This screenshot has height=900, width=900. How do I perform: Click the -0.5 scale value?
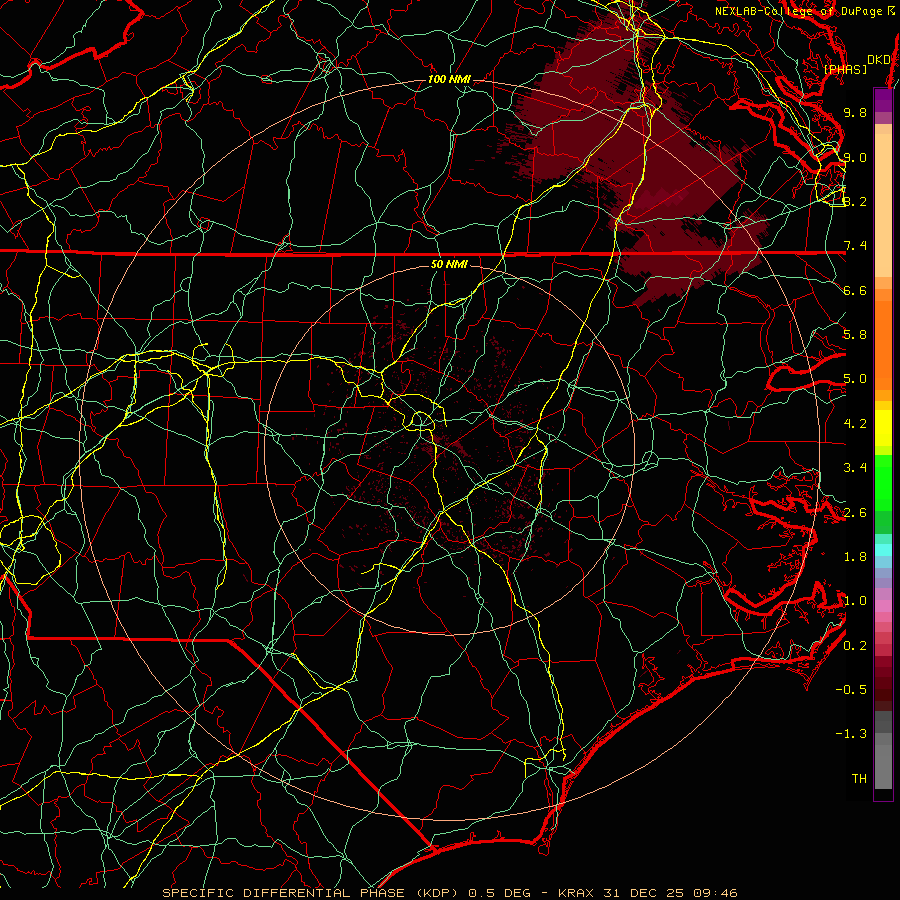coord(851,690)
